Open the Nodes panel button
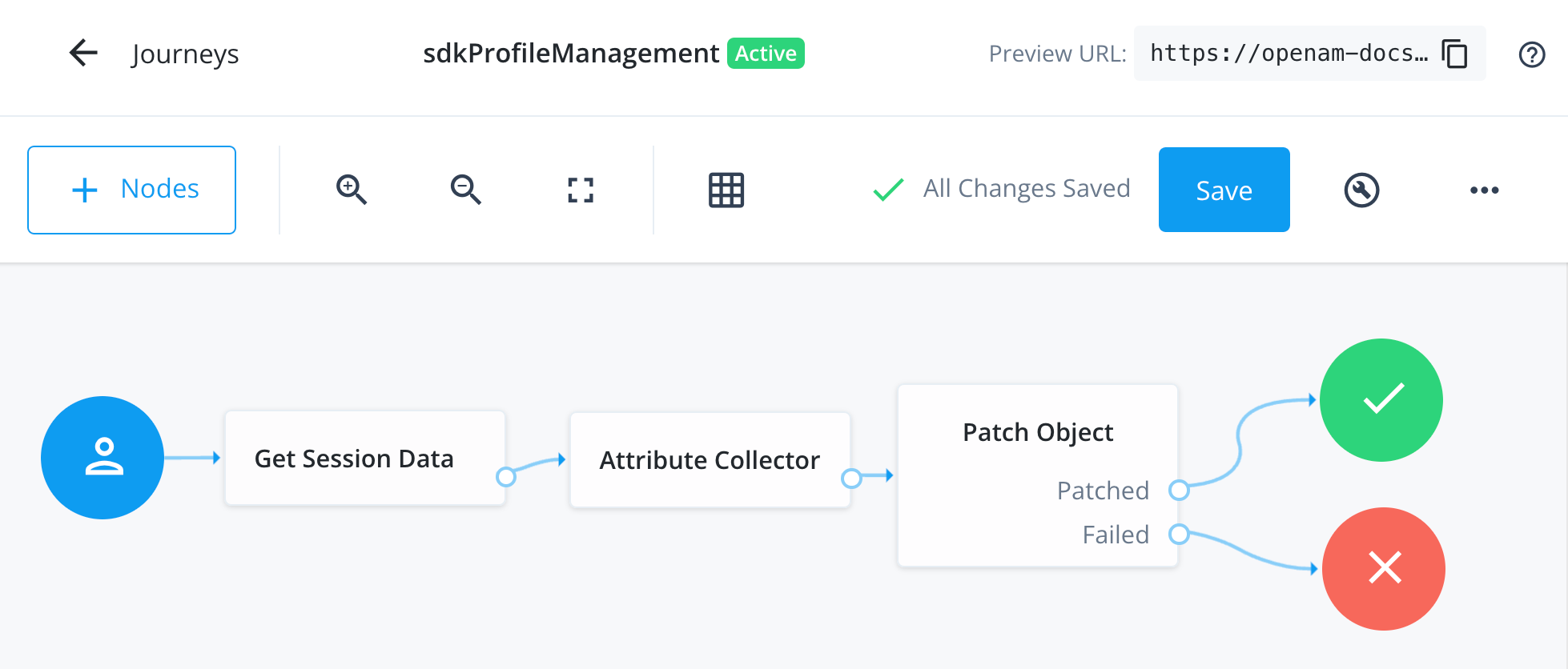1568x669 pixels. (132, 190)
